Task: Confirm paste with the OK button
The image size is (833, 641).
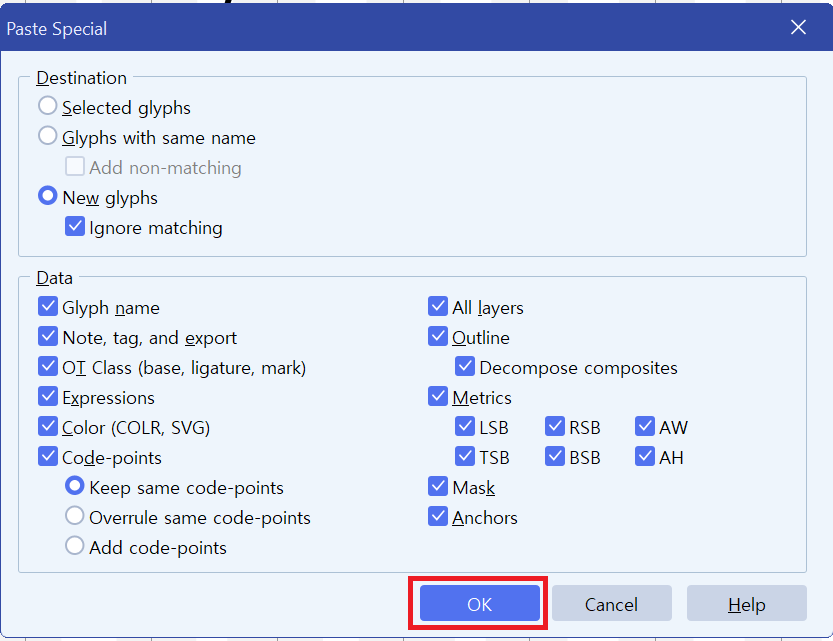Action: click(x=480, y=603)
